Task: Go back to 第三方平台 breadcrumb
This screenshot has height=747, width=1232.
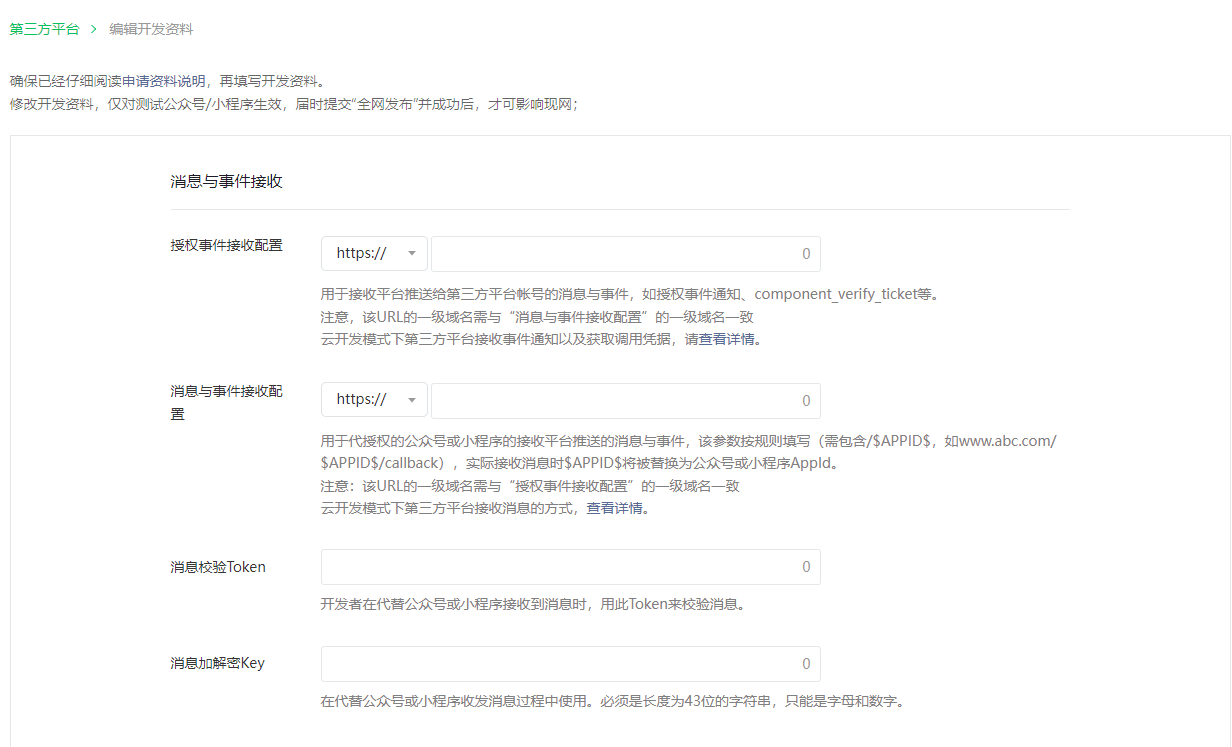Action: click(44, 30)
